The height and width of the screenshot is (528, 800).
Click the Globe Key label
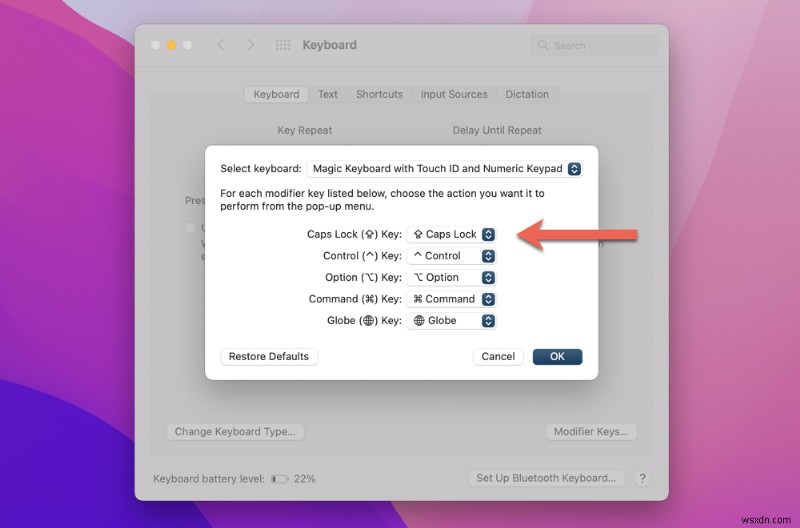364,320
